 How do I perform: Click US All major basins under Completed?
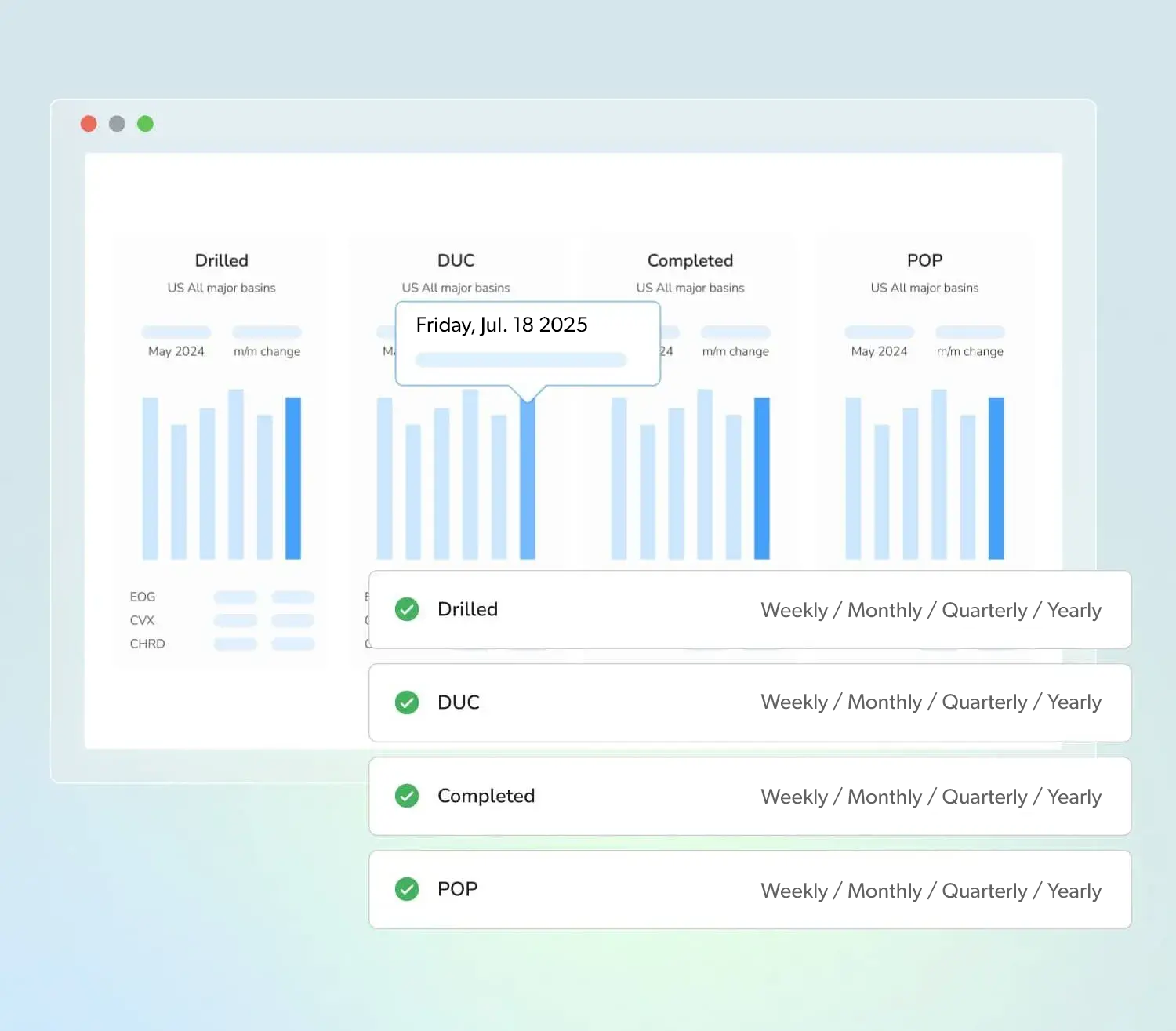[x=691, y=288]
